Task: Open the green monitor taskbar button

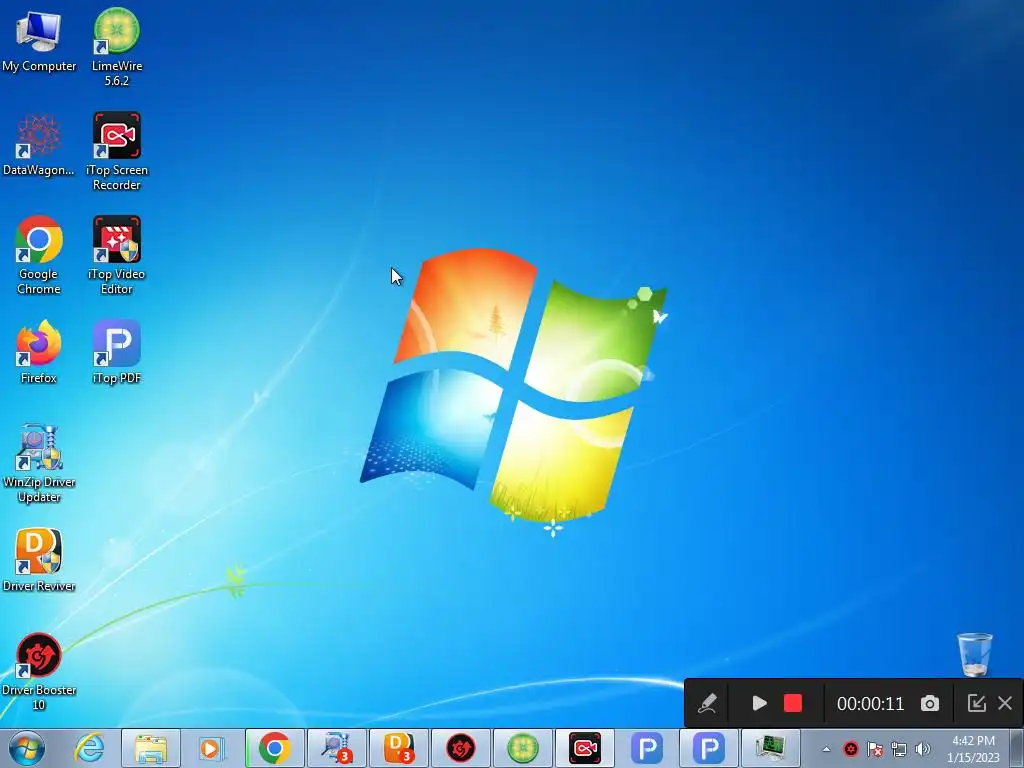Action: click(x=771, y=748)
